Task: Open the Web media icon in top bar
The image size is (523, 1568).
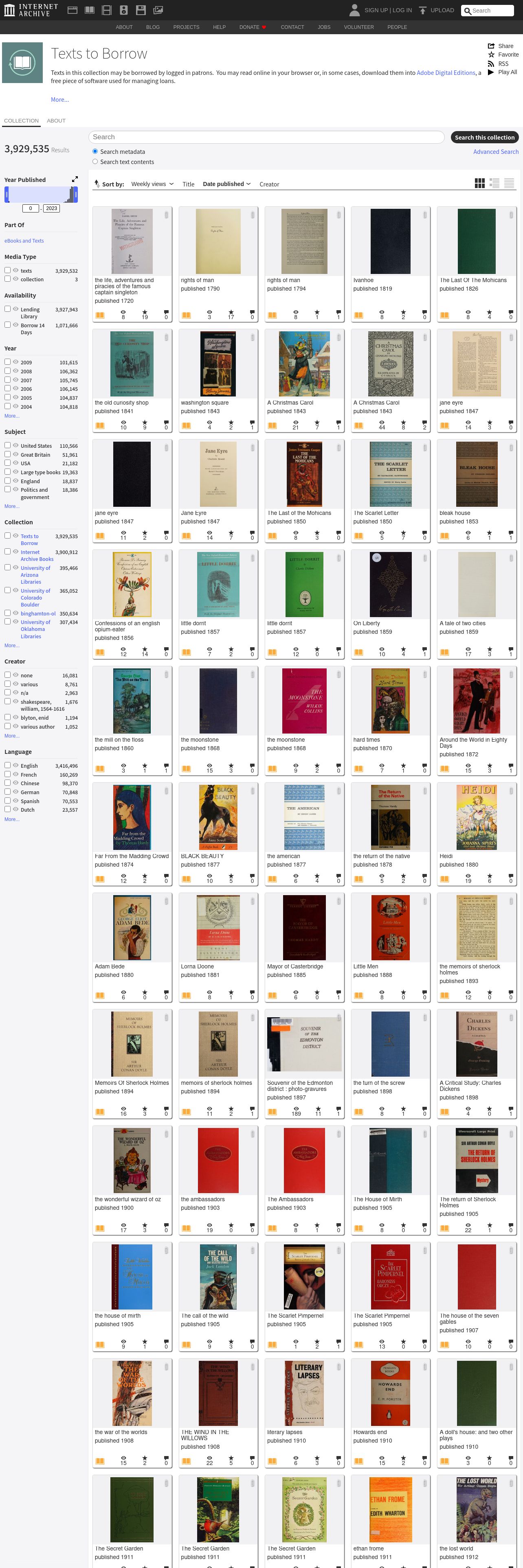Action: coord(72,10)
